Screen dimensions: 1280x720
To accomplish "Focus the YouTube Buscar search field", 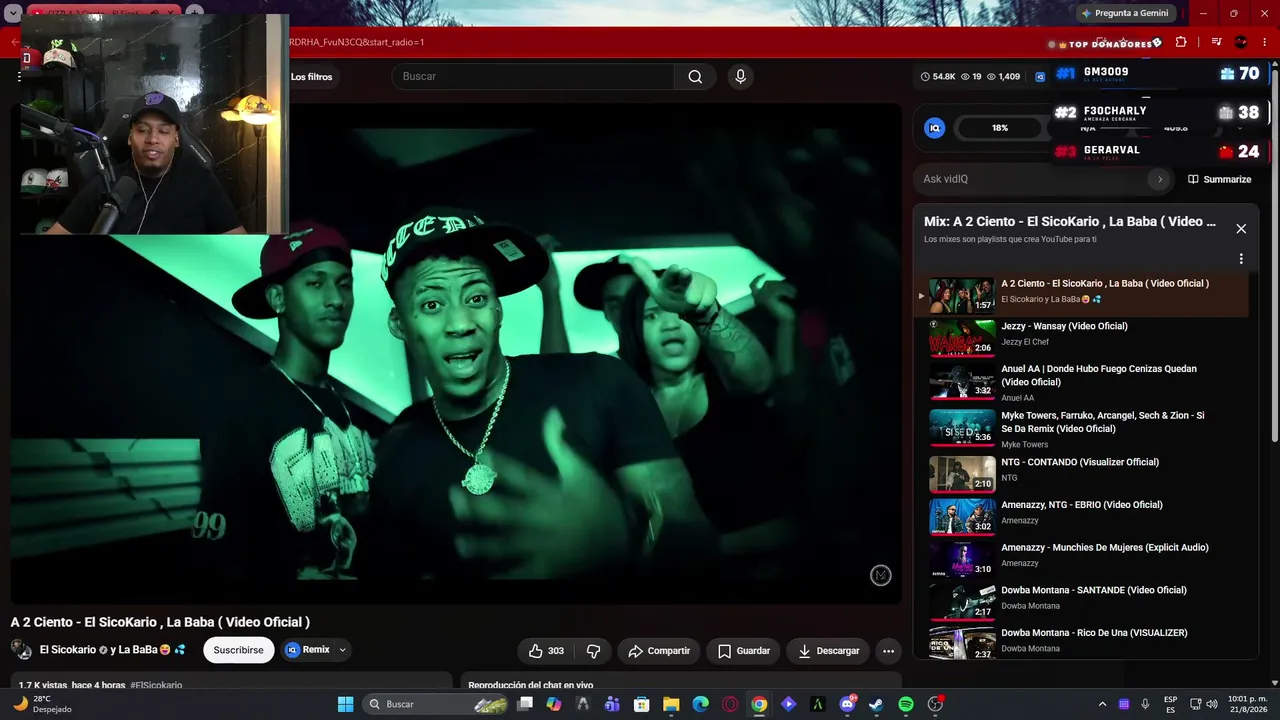I will [534, 77].
